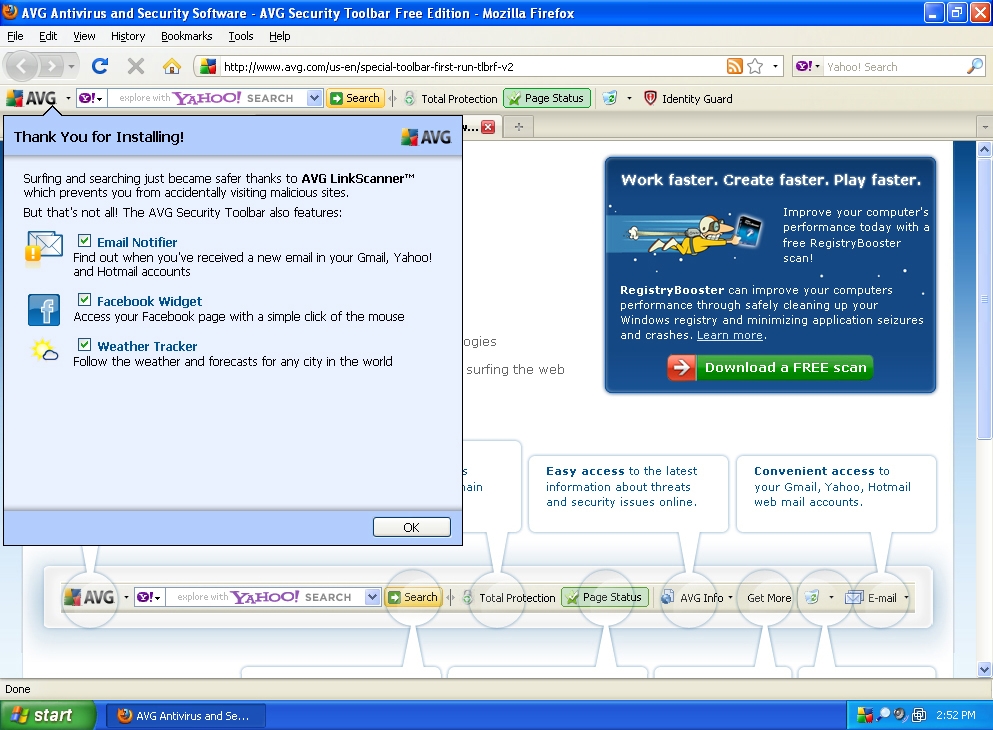
Task: Click the scrollbar up arrow
Action: (x=984, y=149)
